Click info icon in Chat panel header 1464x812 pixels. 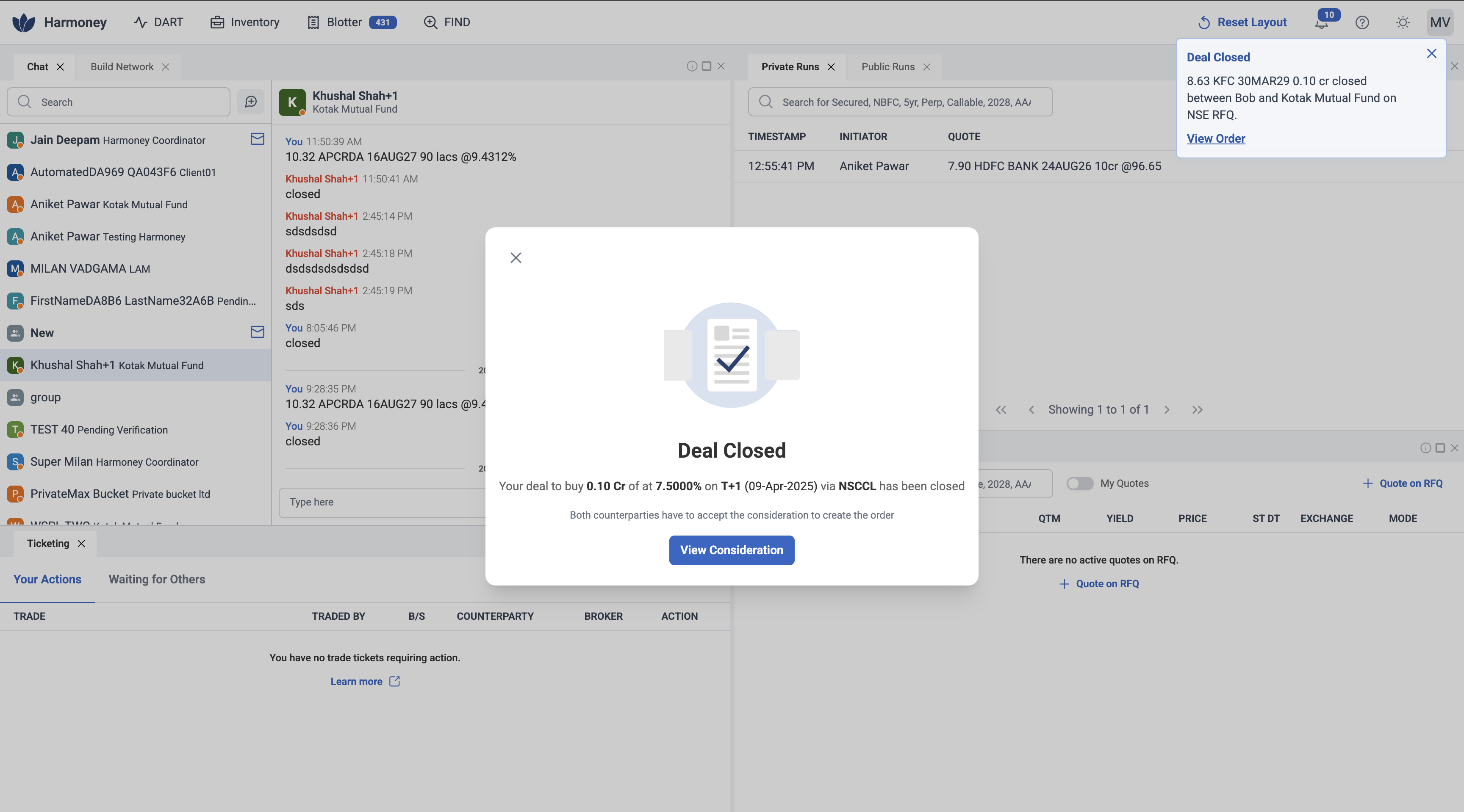(x=692, y=66)
